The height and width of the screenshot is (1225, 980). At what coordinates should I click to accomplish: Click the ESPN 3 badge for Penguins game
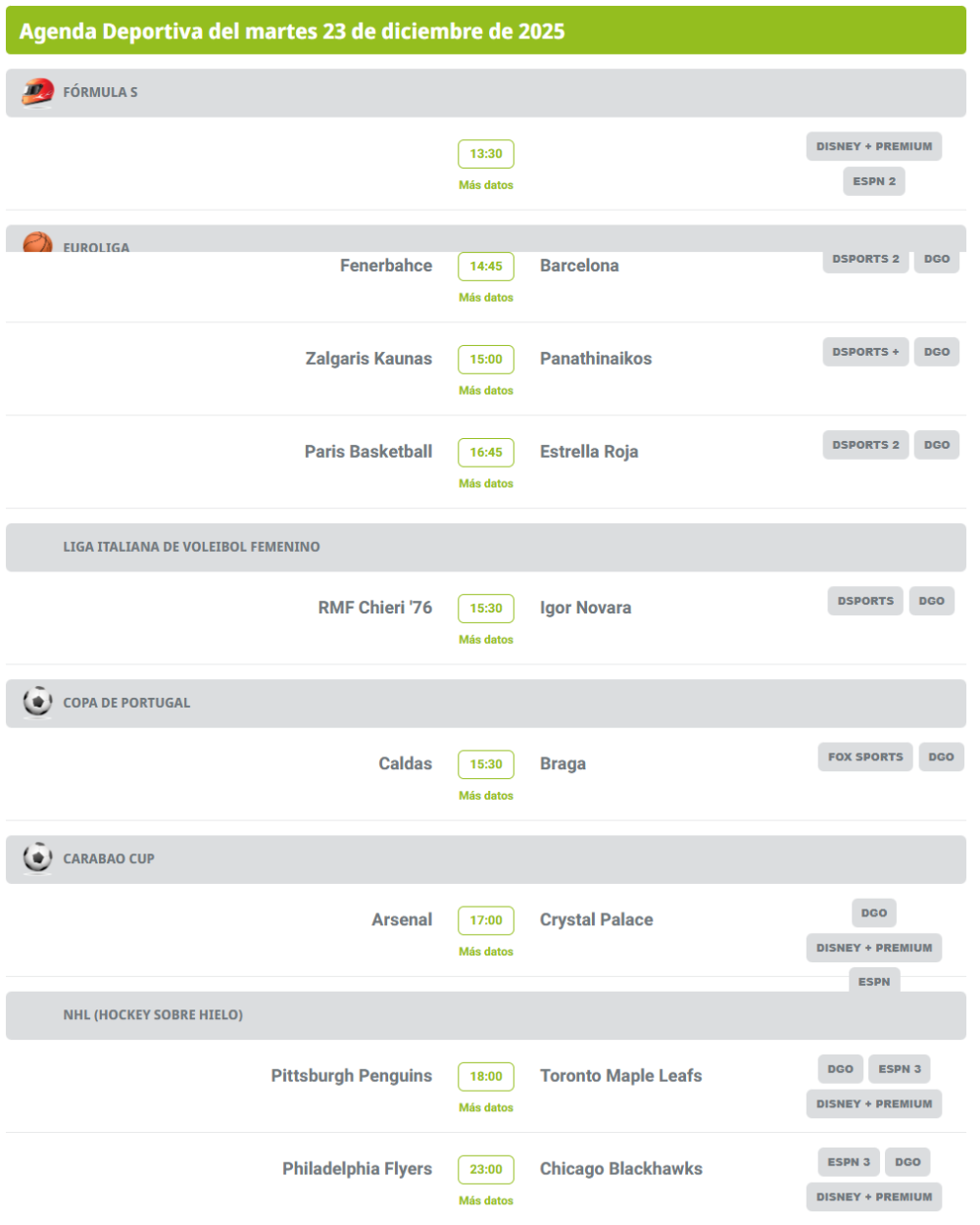(900, 1069)
